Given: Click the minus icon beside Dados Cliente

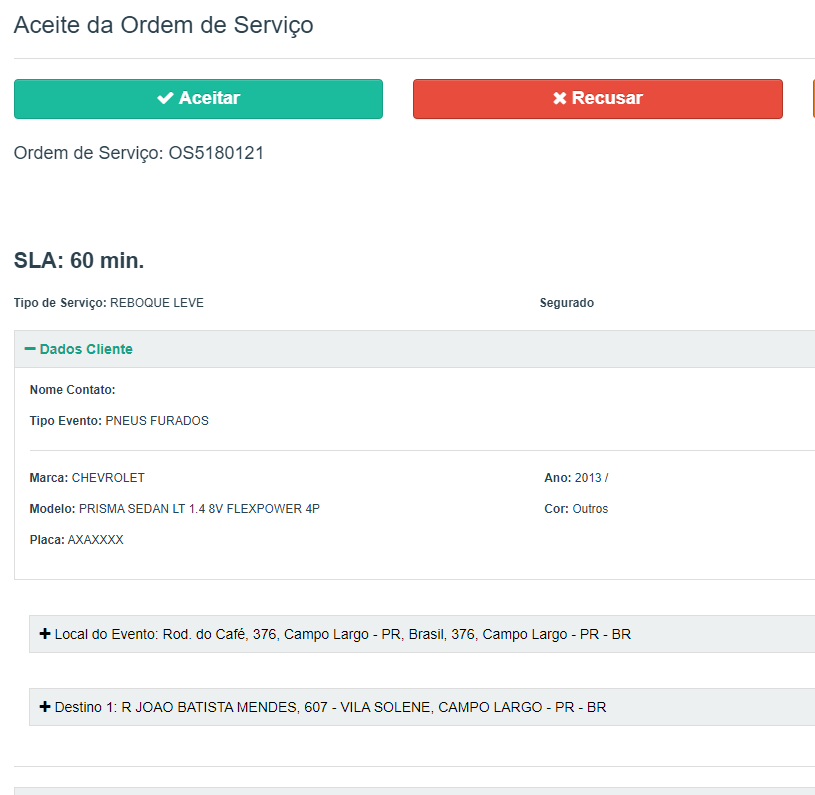Looking at the screenshot, I should [x=30, y=349].
